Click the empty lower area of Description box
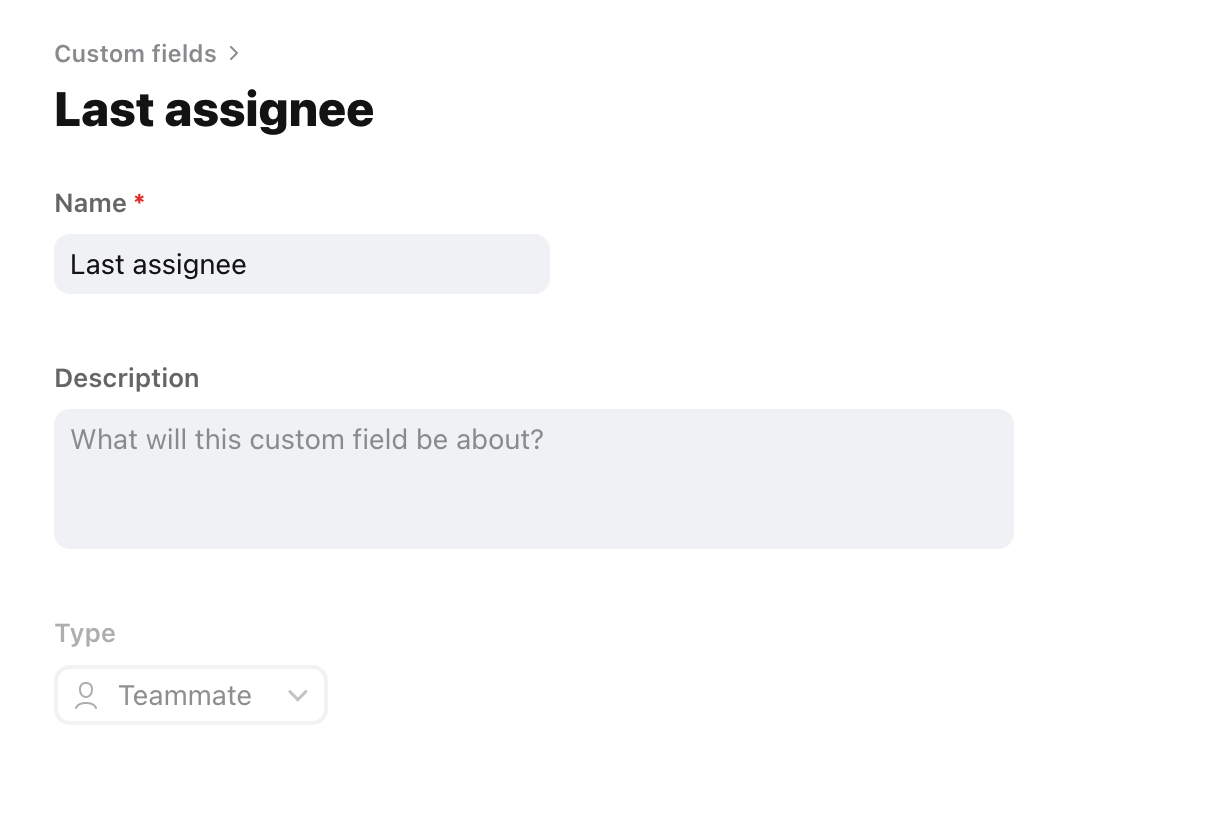 [x=533, y=515]
